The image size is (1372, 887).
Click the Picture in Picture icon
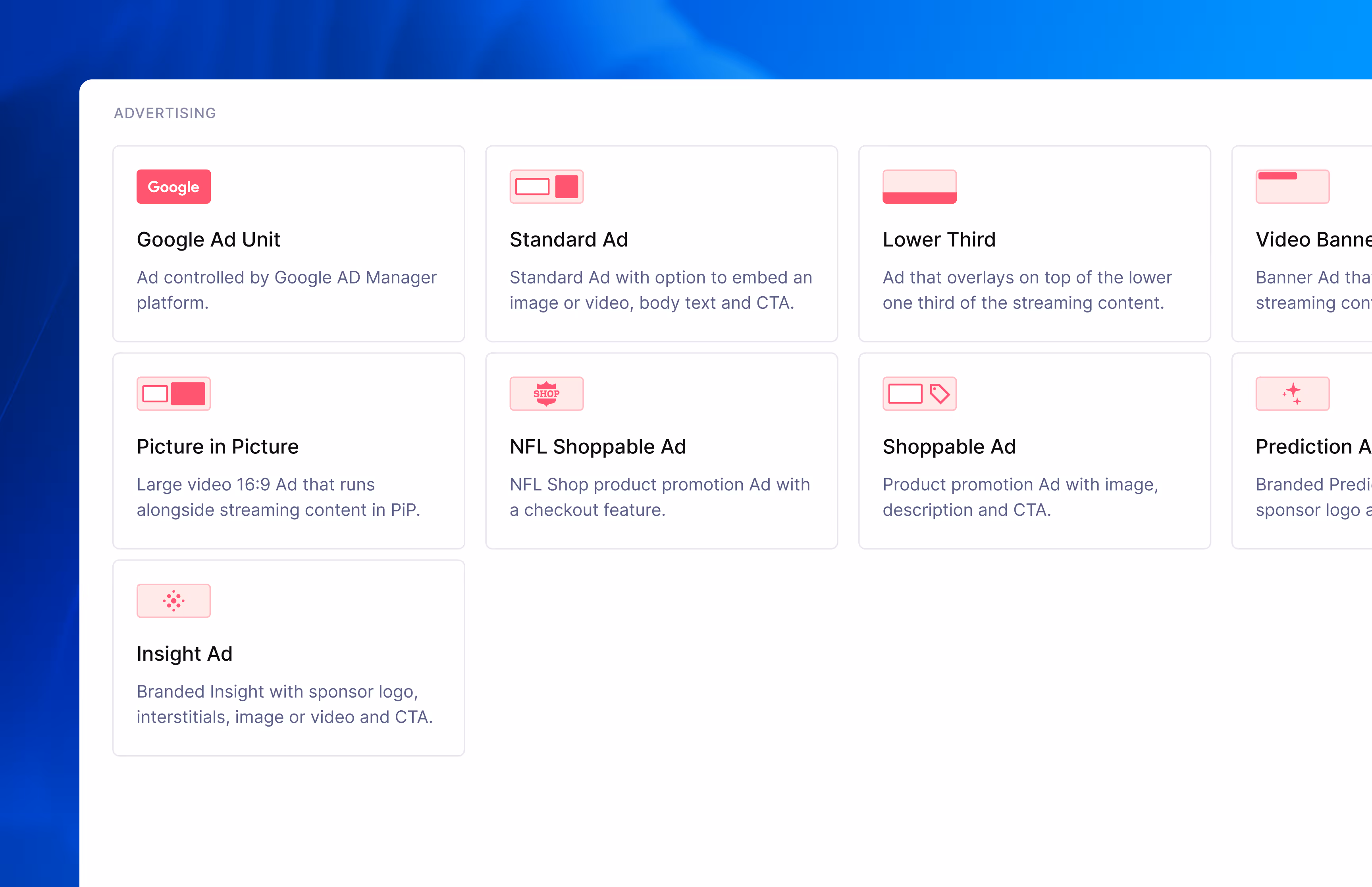coord(173,394)
